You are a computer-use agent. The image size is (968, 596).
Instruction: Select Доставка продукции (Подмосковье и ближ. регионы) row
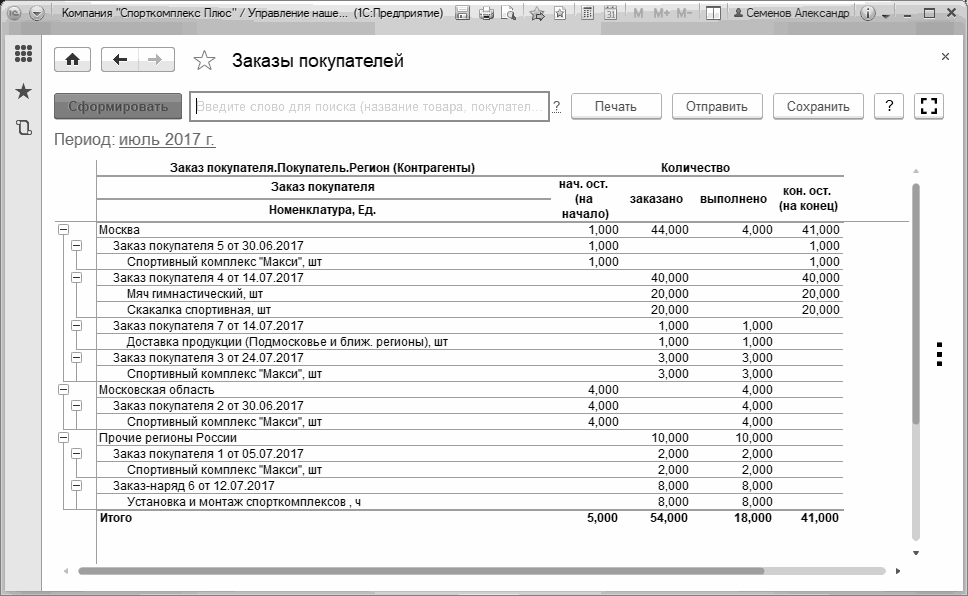pos(470,342)
